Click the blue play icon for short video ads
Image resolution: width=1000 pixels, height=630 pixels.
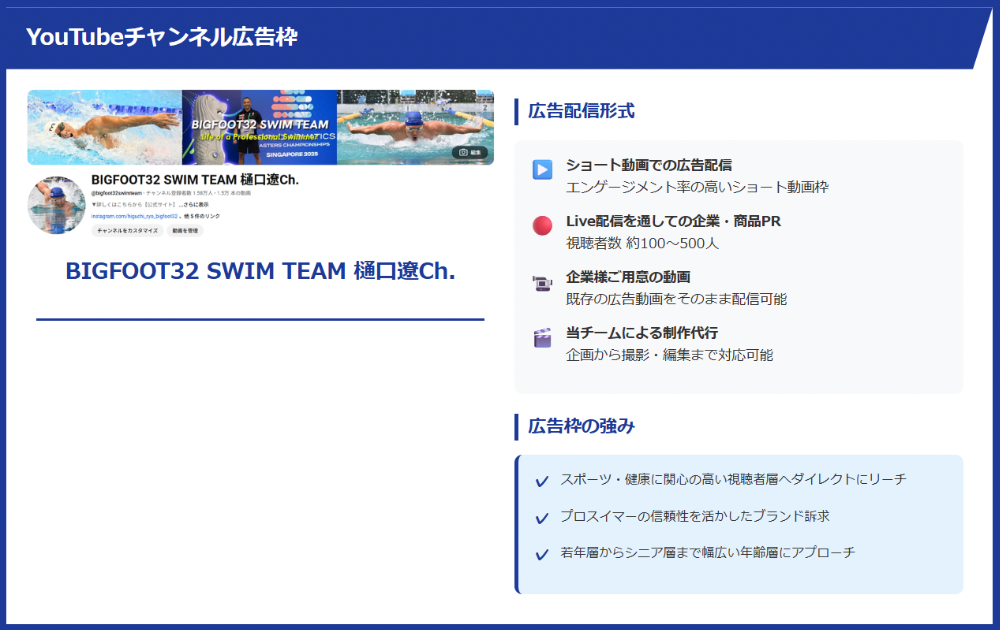tap(542, 170)
